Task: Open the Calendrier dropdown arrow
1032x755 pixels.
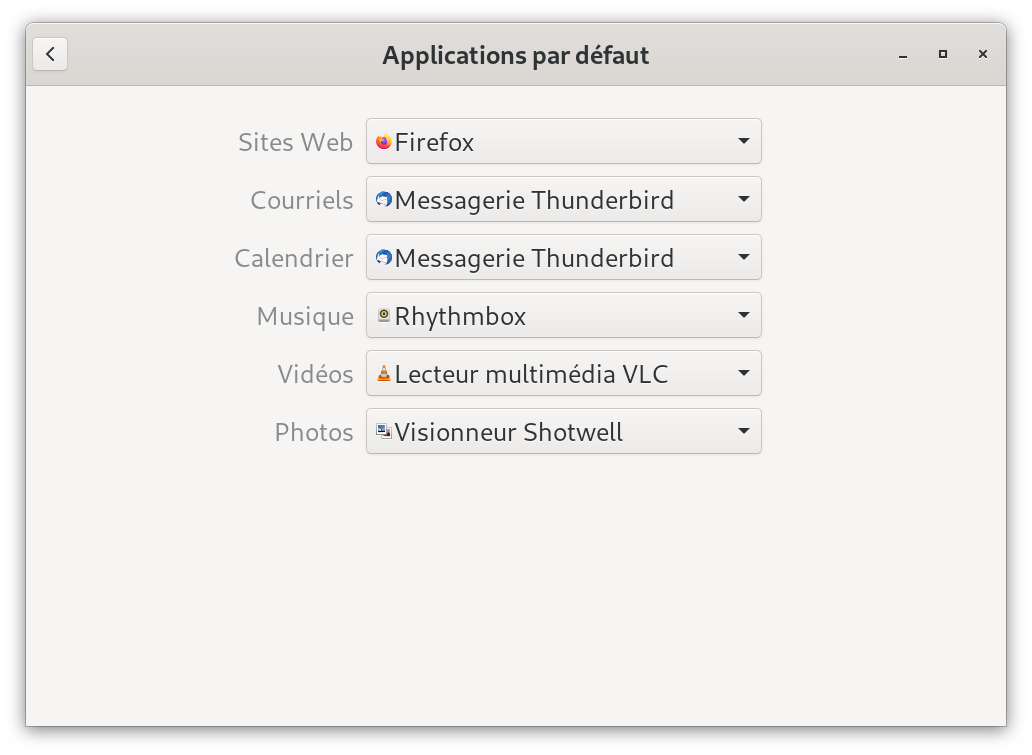Action: click(x=743, y=257)
